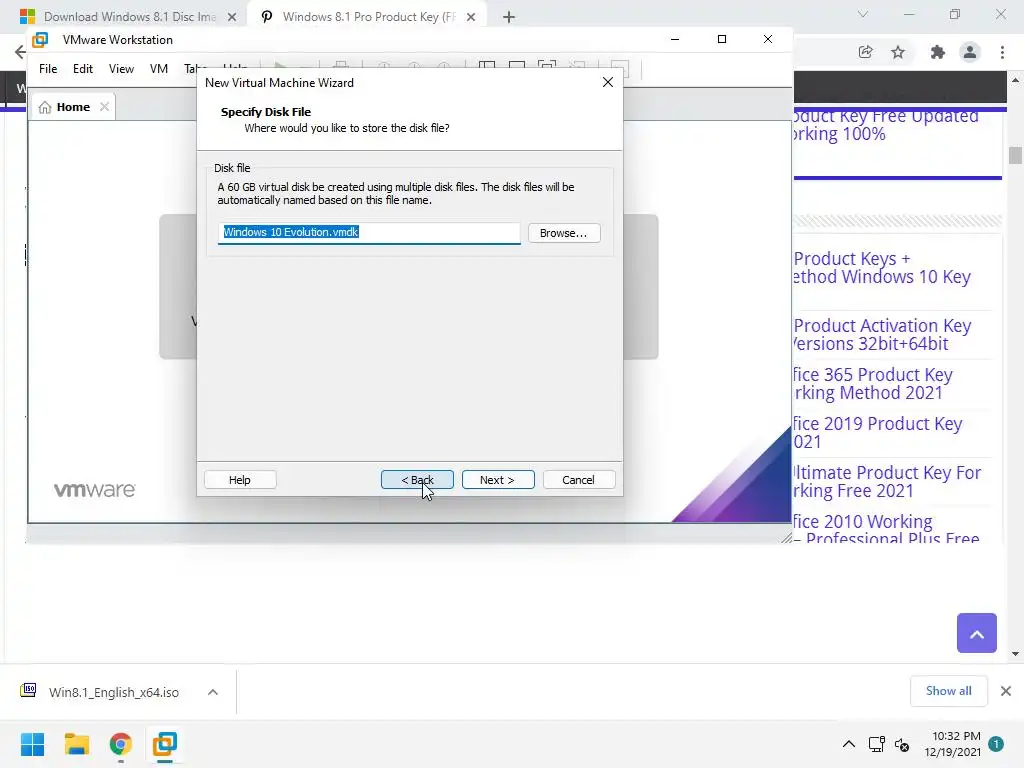
Task: Open the Edit menu in VMware
Action: [83, 69]
